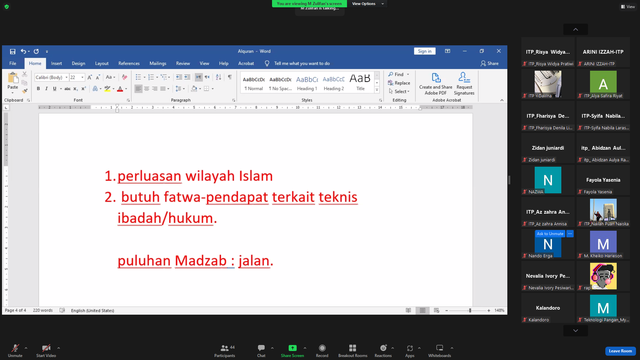Click the Cut scissors icon

[x=24, y=74]
